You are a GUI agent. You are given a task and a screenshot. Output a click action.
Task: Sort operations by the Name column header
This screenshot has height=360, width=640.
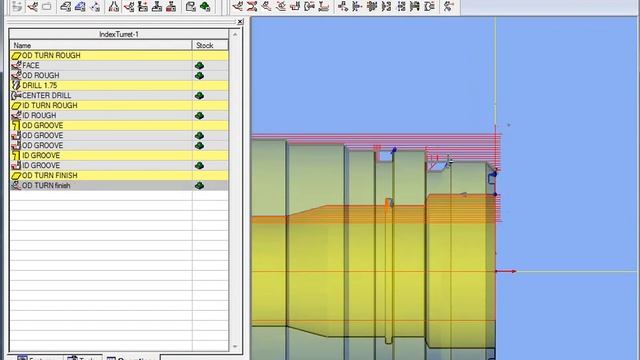tap(101, 45)
